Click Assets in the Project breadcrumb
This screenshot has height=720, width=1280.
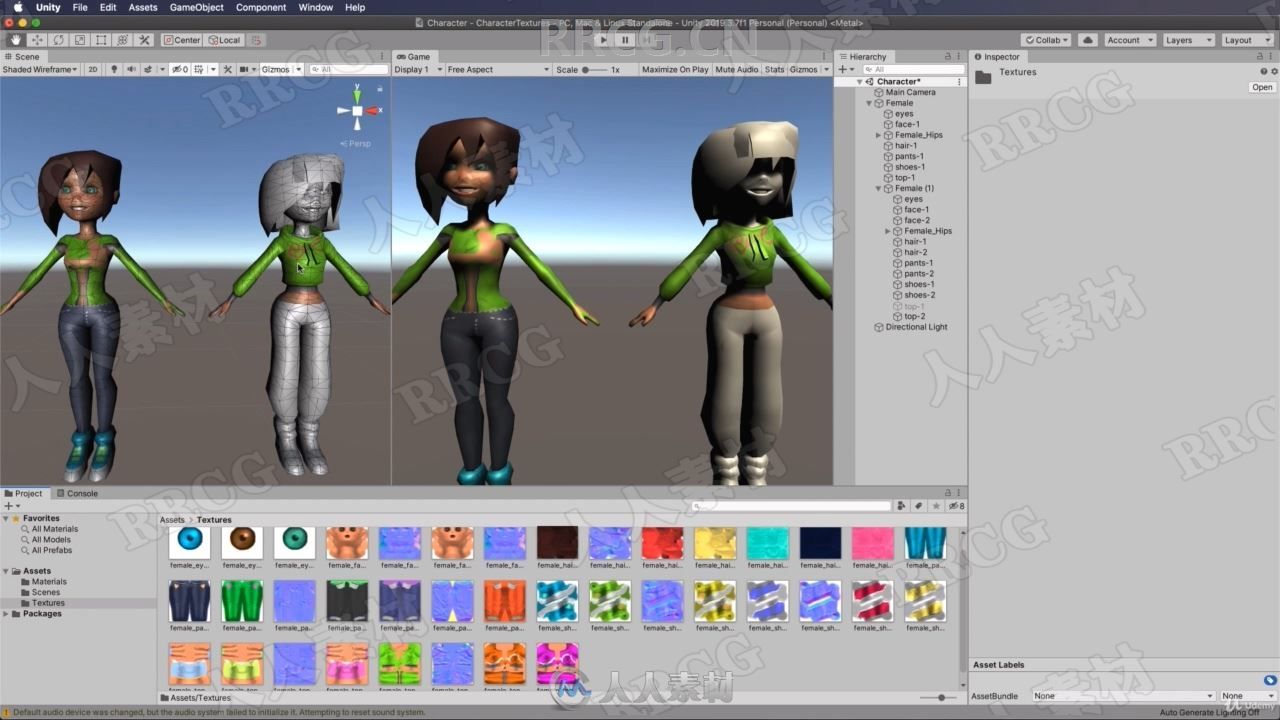point(172,520)
